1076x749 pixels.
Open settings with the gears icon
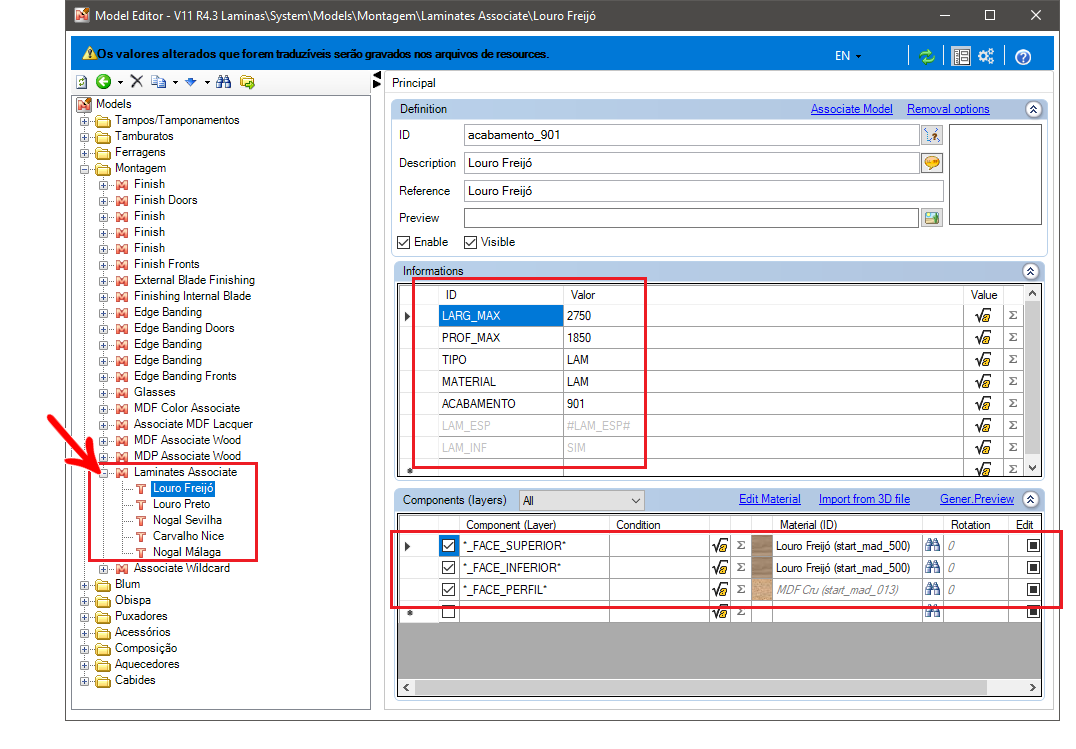pyautogui.click(x=986, y=56)
